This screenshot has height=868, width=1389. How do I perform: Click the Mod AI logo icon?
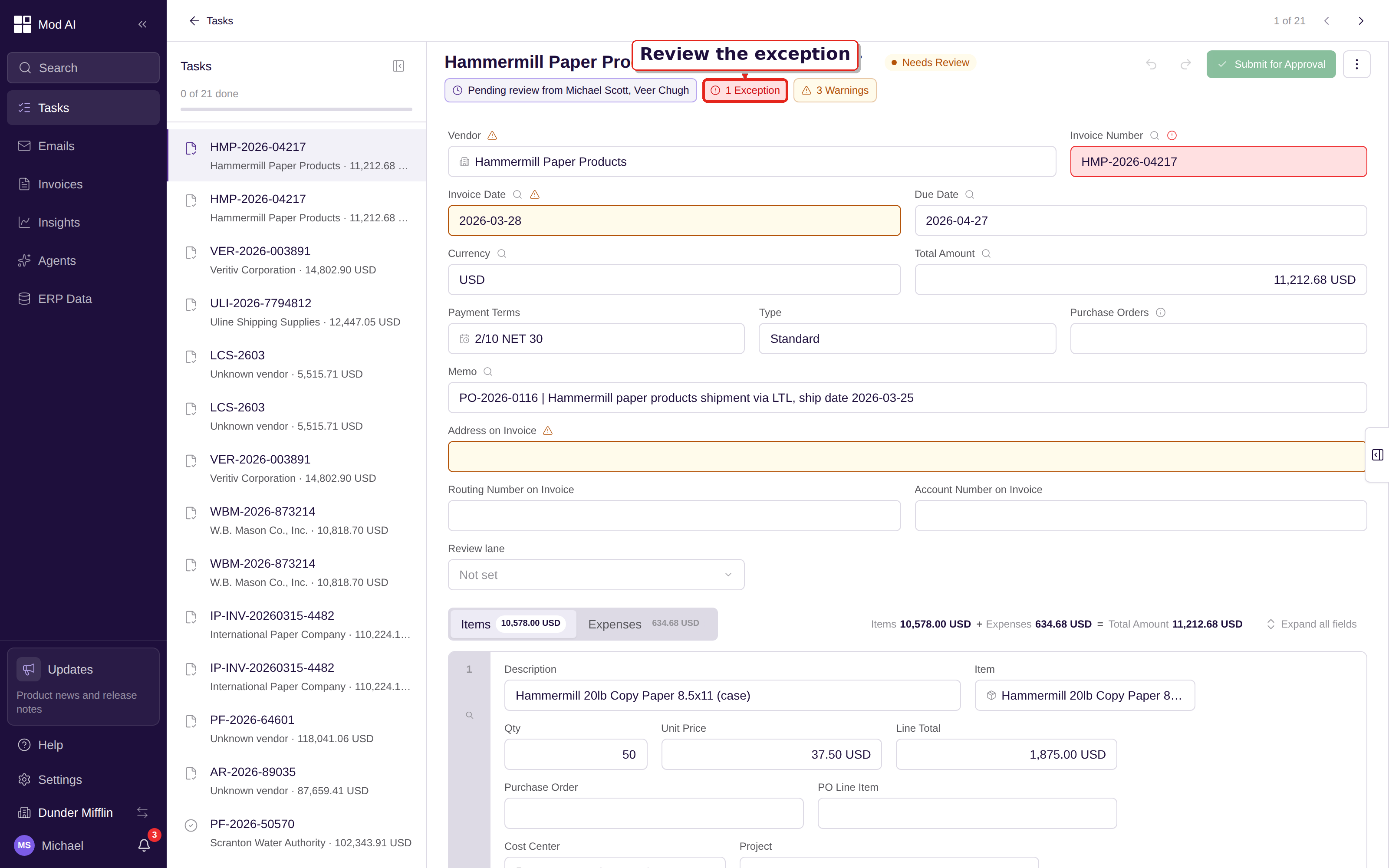tap(23, 24)
